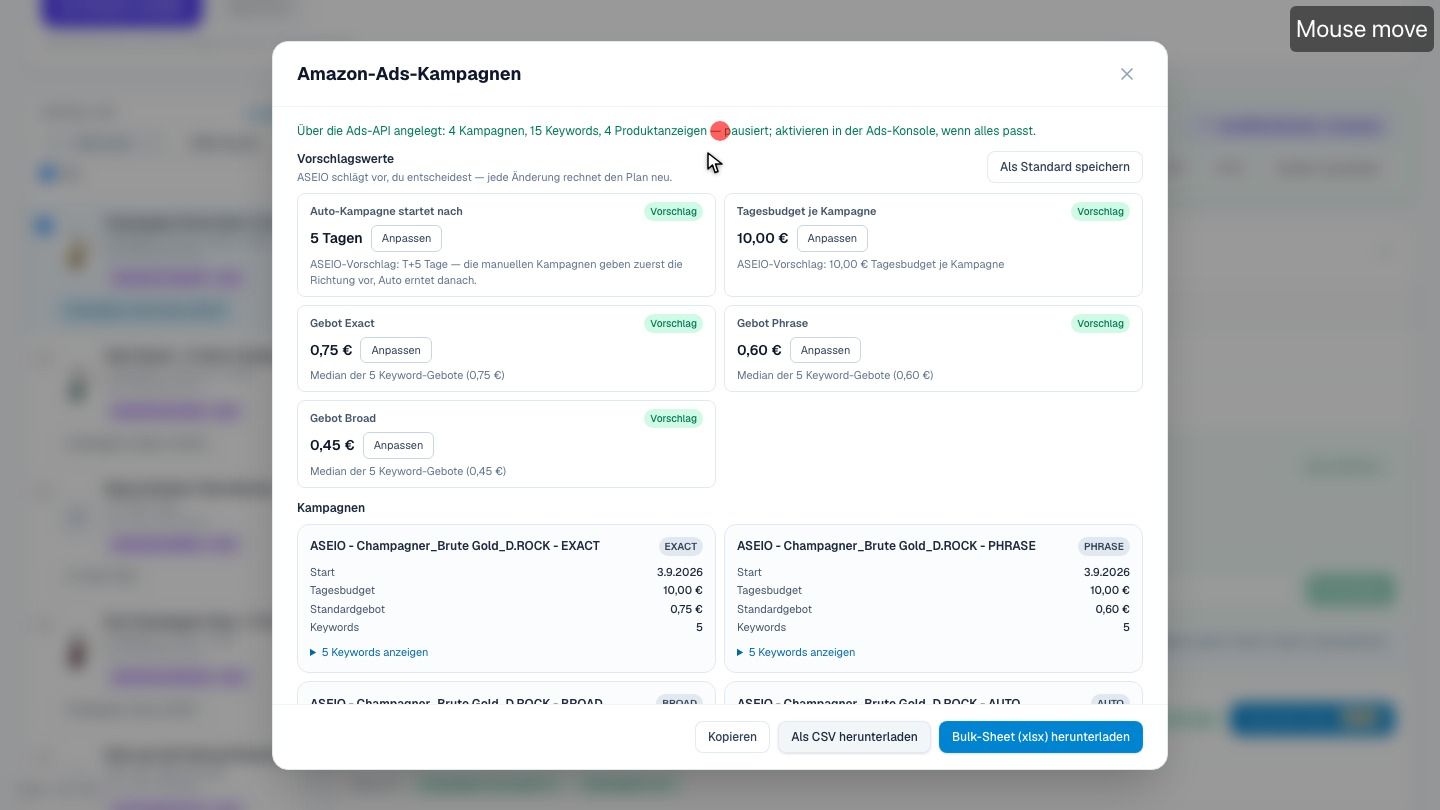Click the 0,75 € Gebot Exact value
Viewport: 1440px width, 810px height.
tap(331, 350)
